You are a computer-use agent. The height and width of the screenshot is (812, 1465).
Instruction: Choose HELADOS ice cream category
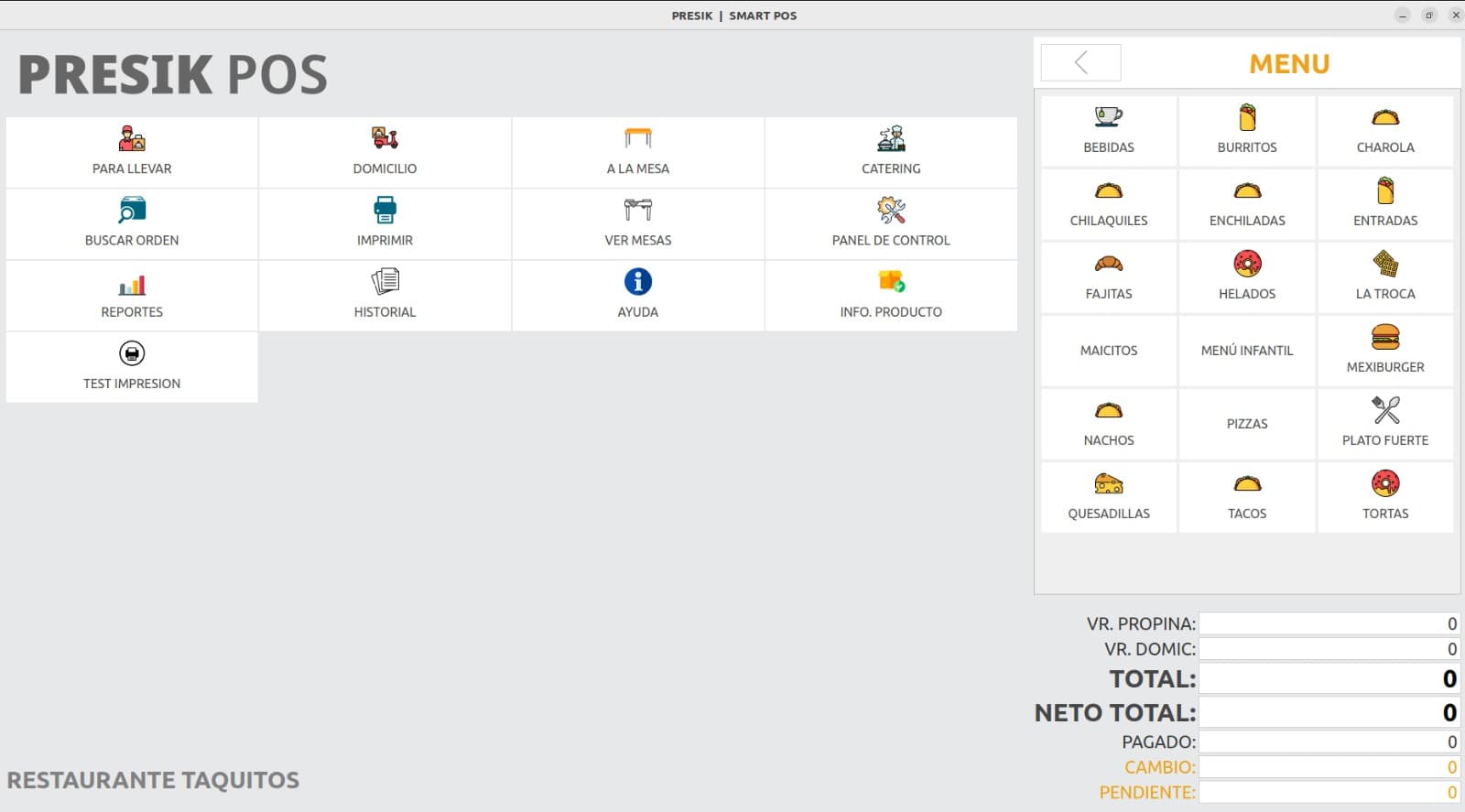coord(1247,277)
